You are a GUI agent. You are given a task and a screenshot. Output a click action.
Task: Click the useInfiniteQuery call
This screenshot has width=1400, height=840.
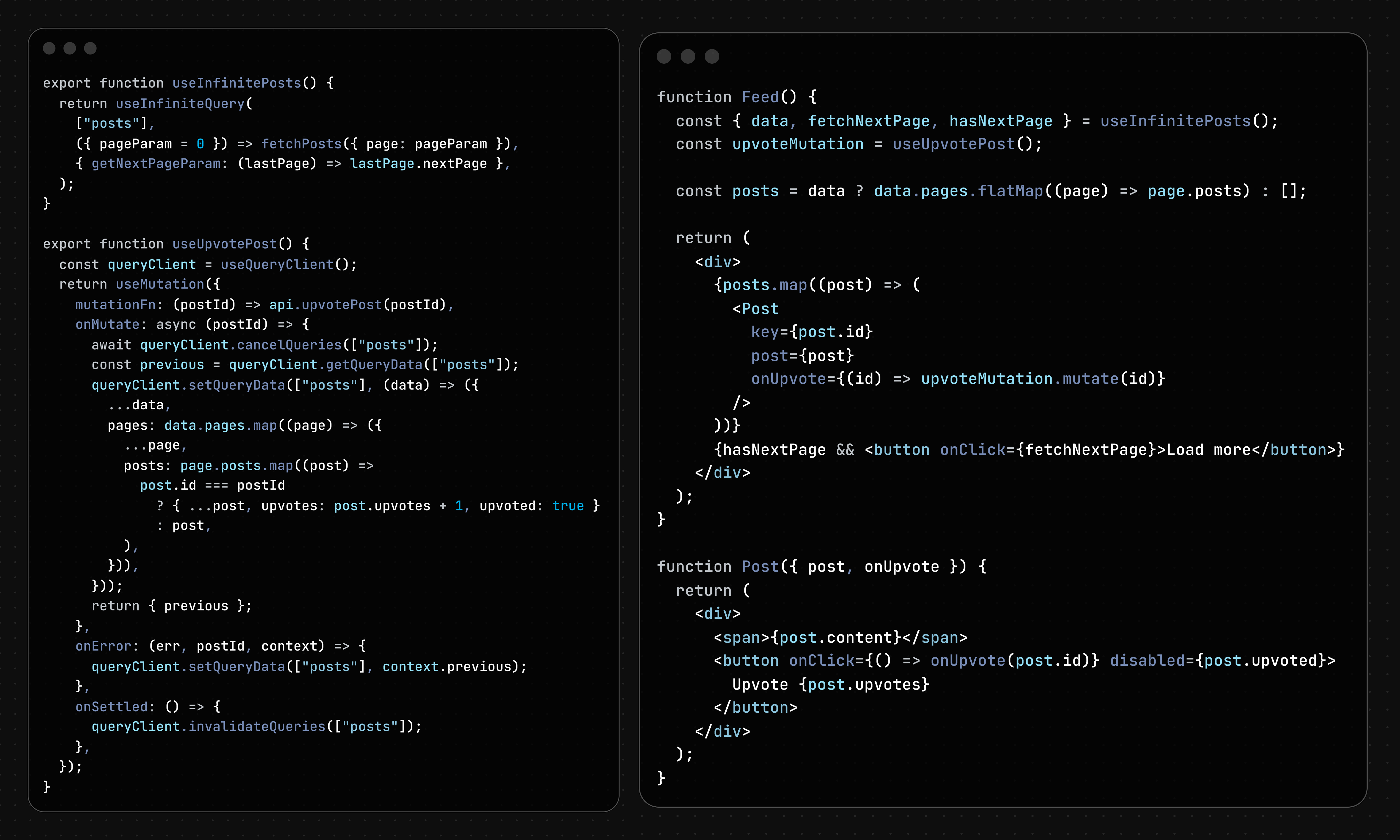[x=180, y=104]
